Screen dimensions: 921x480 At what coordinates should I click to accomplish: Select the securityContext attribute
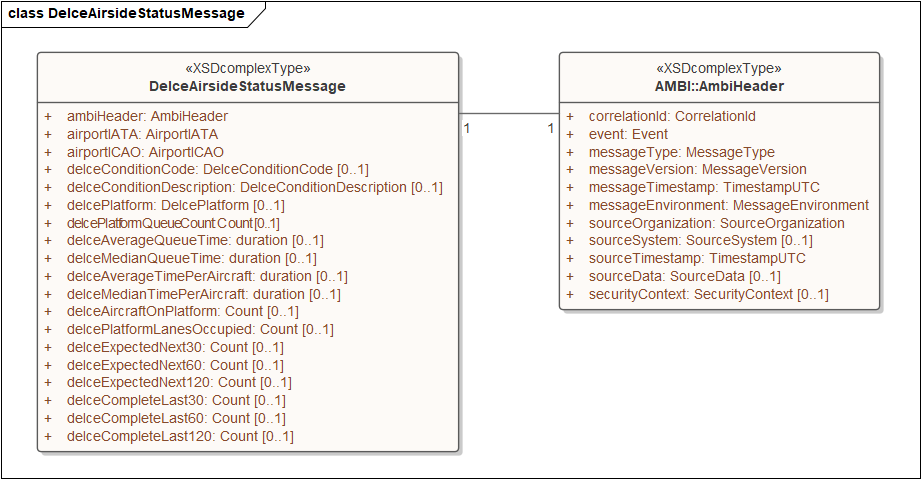(x=708, y=294)
